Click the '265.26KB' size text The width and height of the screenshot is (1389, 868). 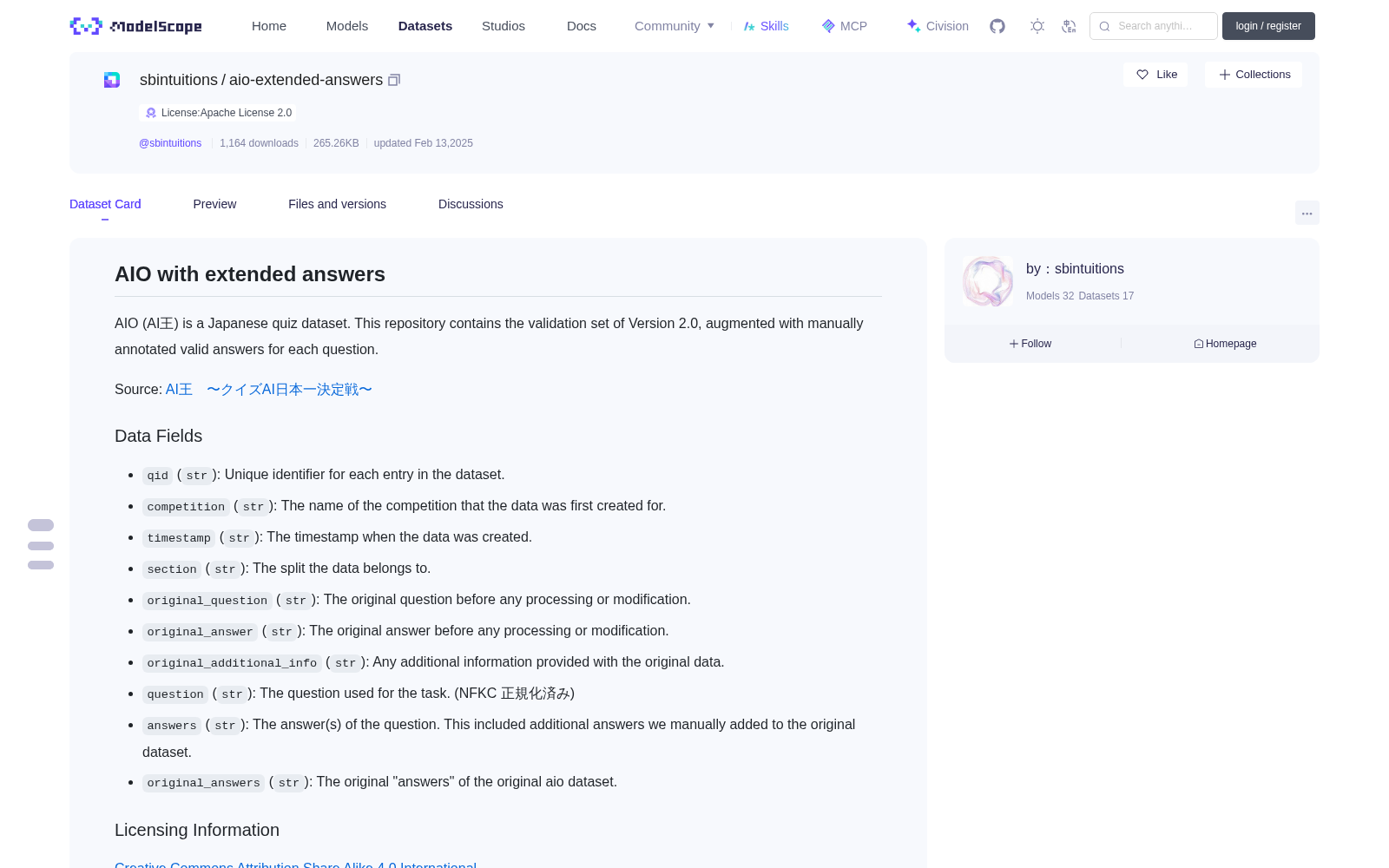point(336,143)
